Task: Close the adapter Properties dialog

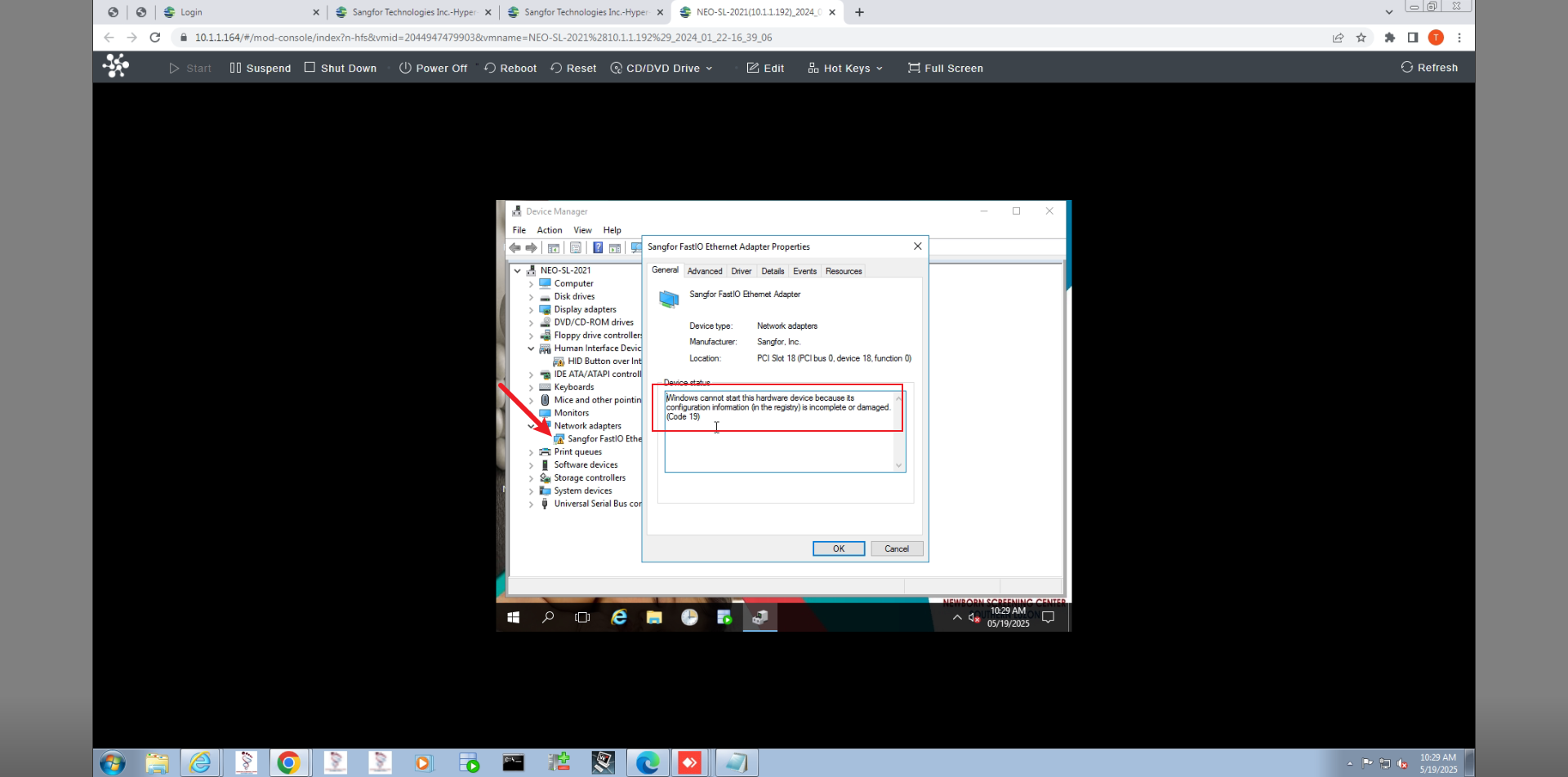Action: coord(917,246)
